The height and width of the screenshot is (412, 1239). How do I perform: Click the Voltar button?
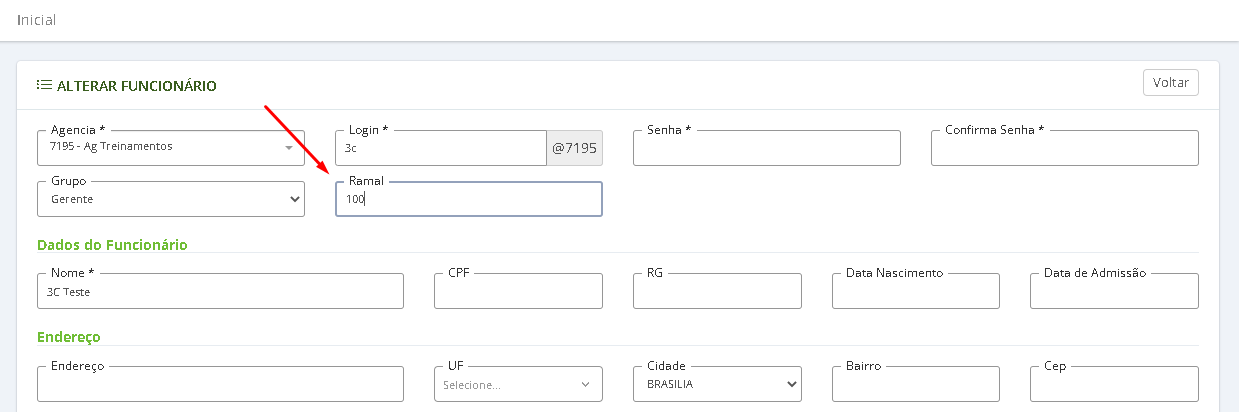point(1171,82)
